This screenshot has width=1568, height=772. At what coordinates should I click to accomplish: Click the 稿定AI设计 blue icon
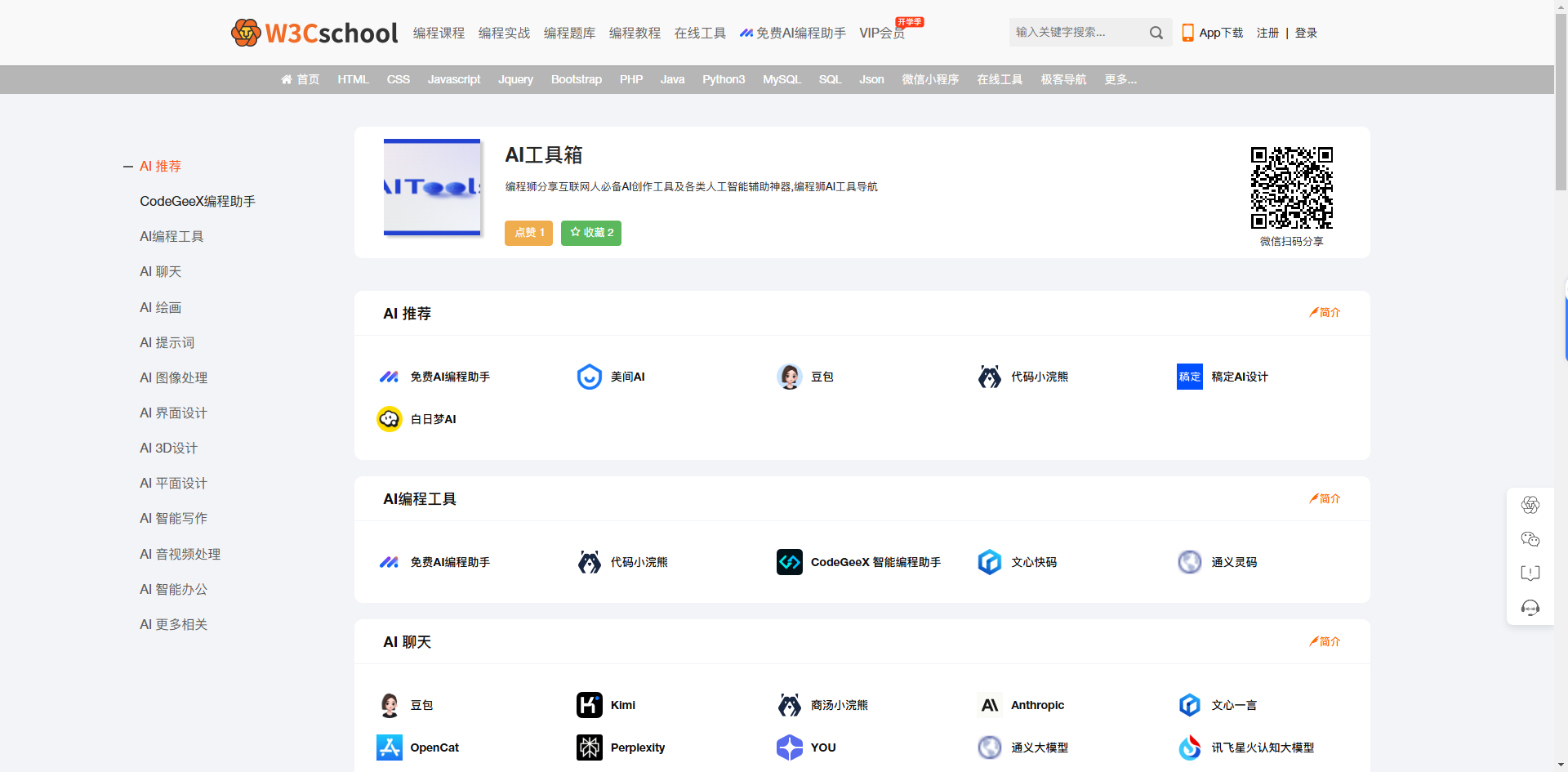[x=1189, y=377]
